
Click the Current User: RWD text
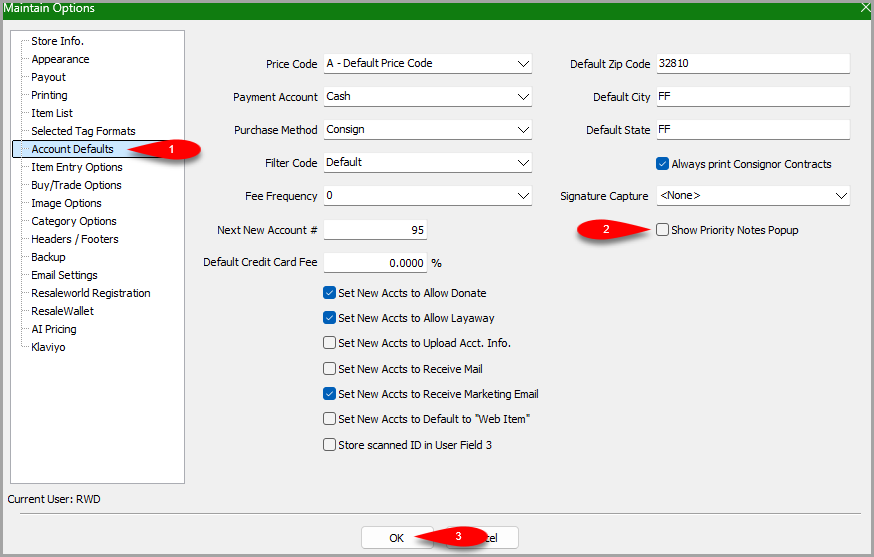tap(54, 499)
